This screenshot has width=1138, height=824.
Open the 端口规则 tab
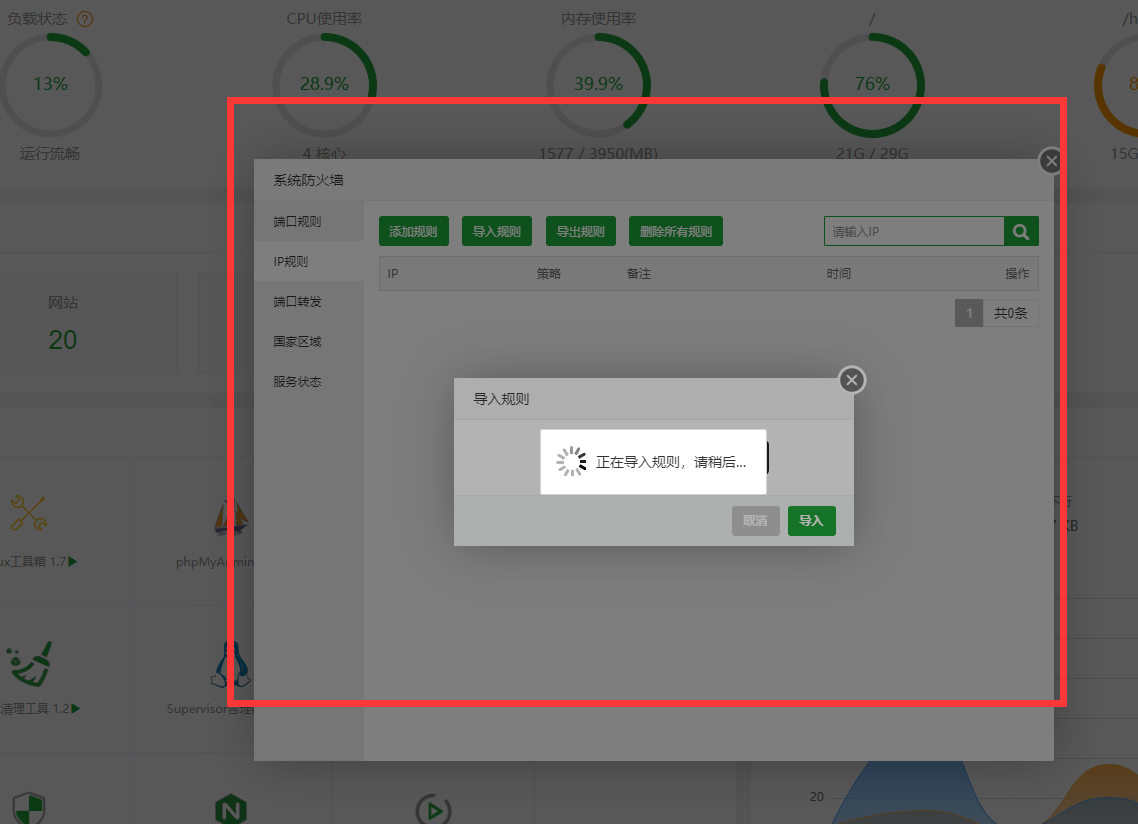tap(308, 221)
